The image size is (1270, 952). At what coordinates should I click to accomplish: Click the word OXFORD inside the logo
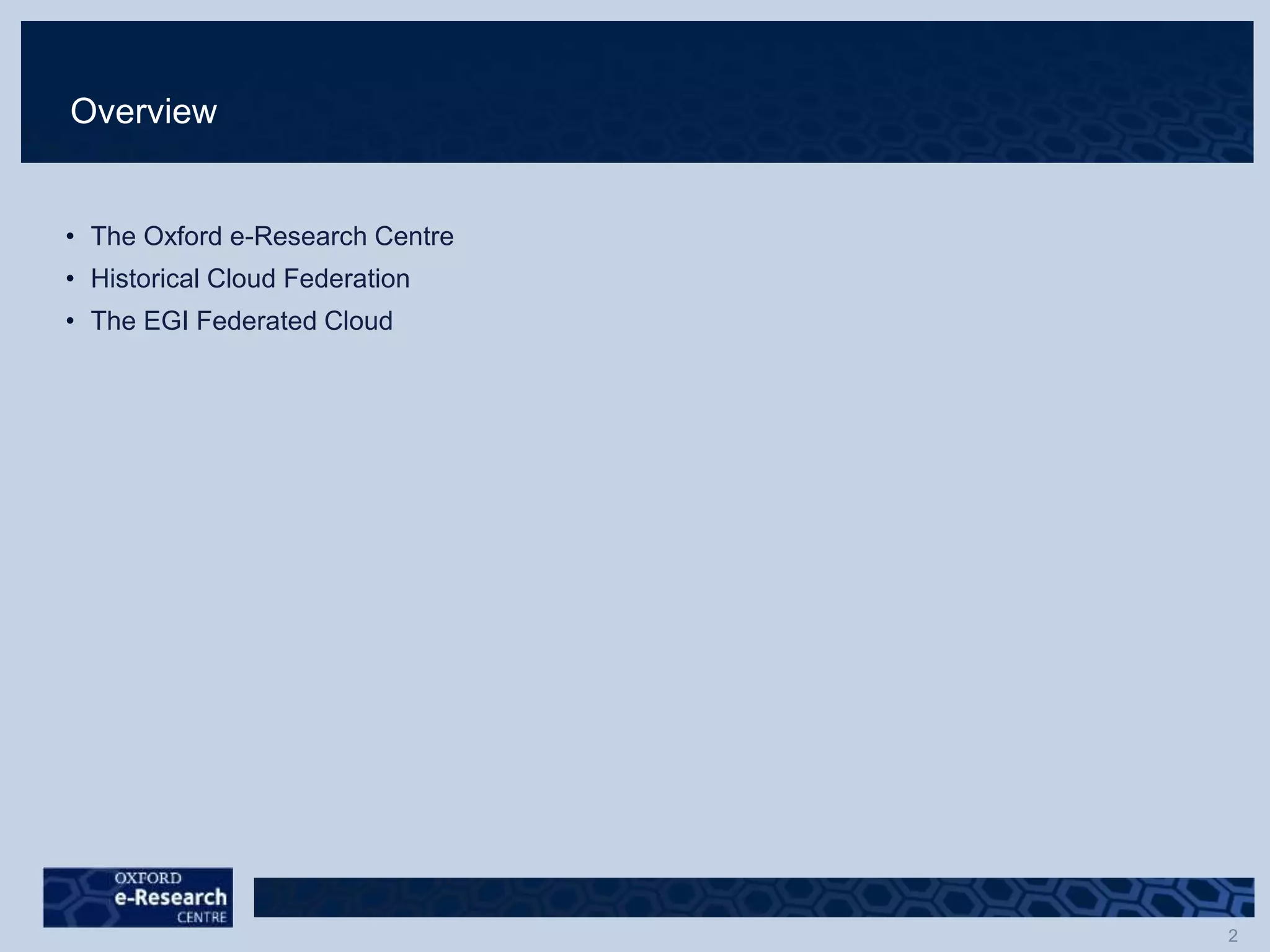click(x=148, y=878)
